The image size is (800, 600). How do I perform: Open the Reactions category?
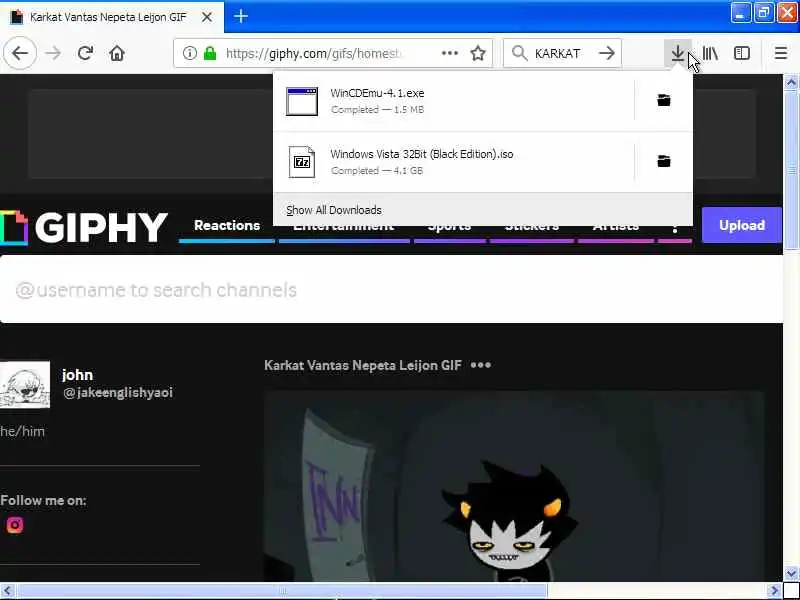(x=227, y=225)
